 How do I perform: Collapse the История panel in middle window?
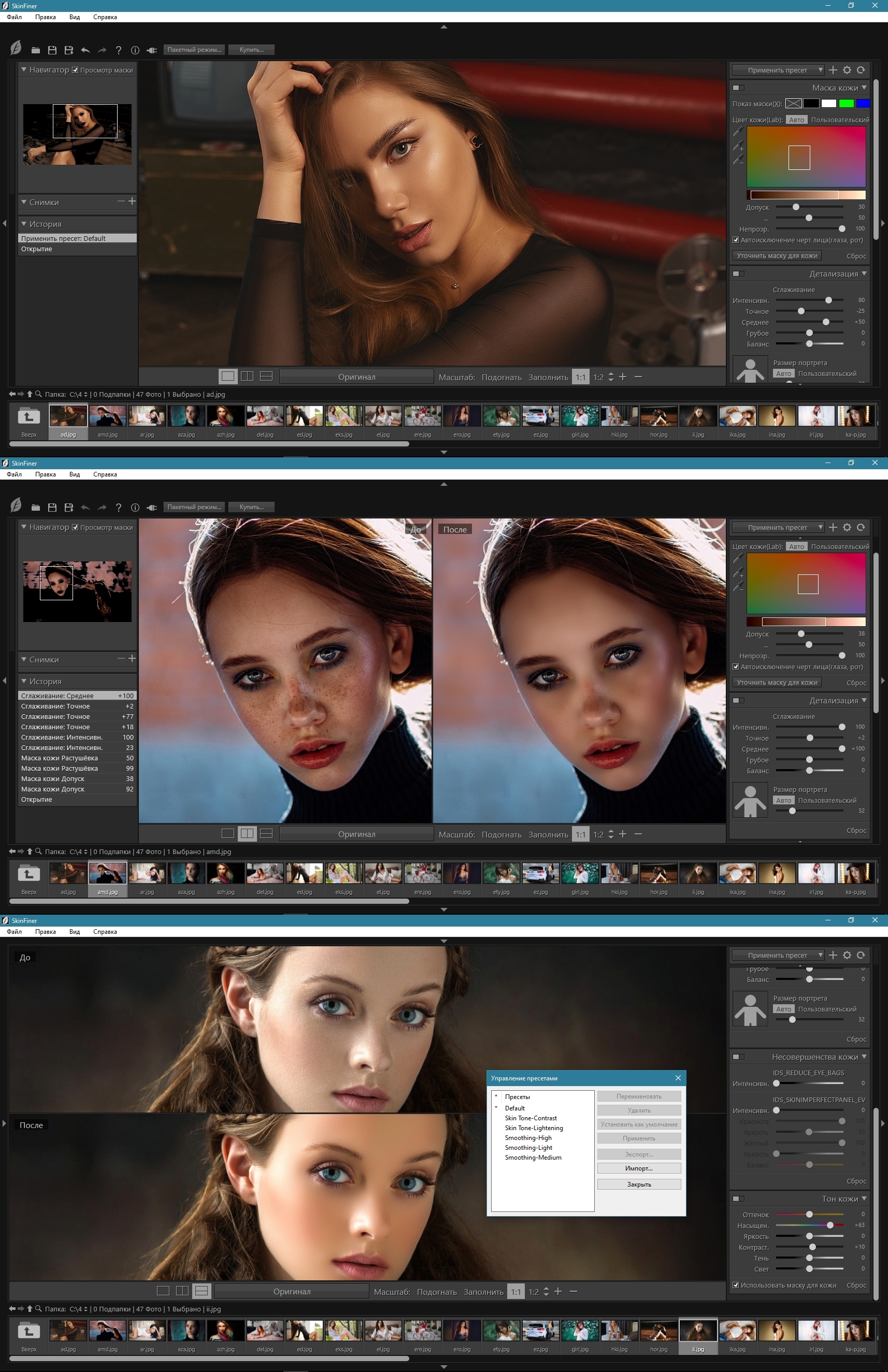24,681
